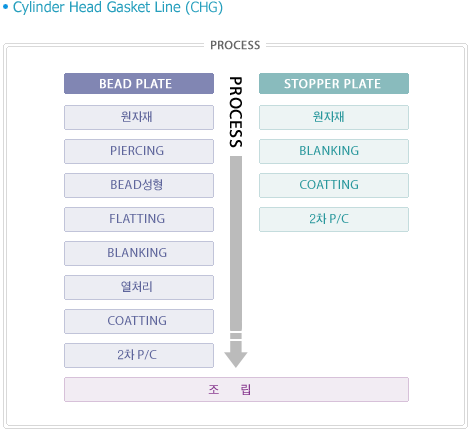Select the BEAD성형 step box
468x429 pixels.
(139, 185)
